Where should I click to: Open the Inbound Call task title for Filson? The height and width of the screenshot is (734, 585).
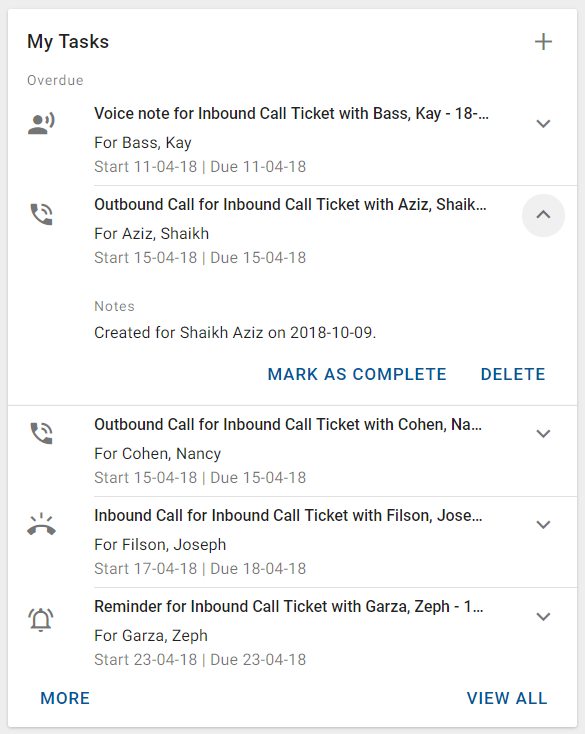tap(288, 516)
